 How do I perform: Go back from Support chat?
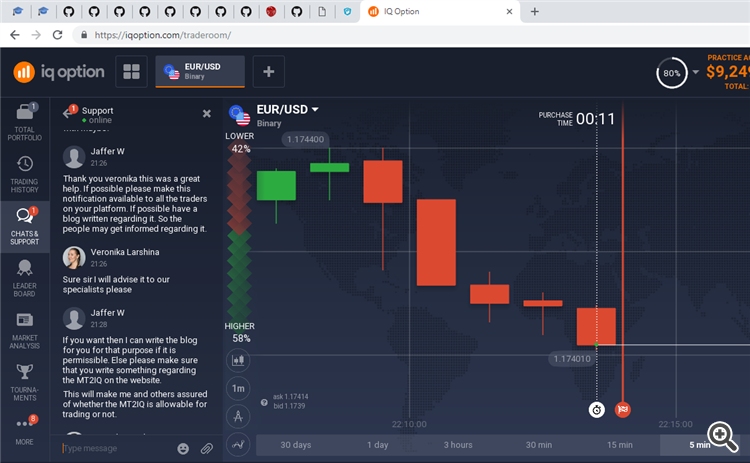tap(68, 113)
